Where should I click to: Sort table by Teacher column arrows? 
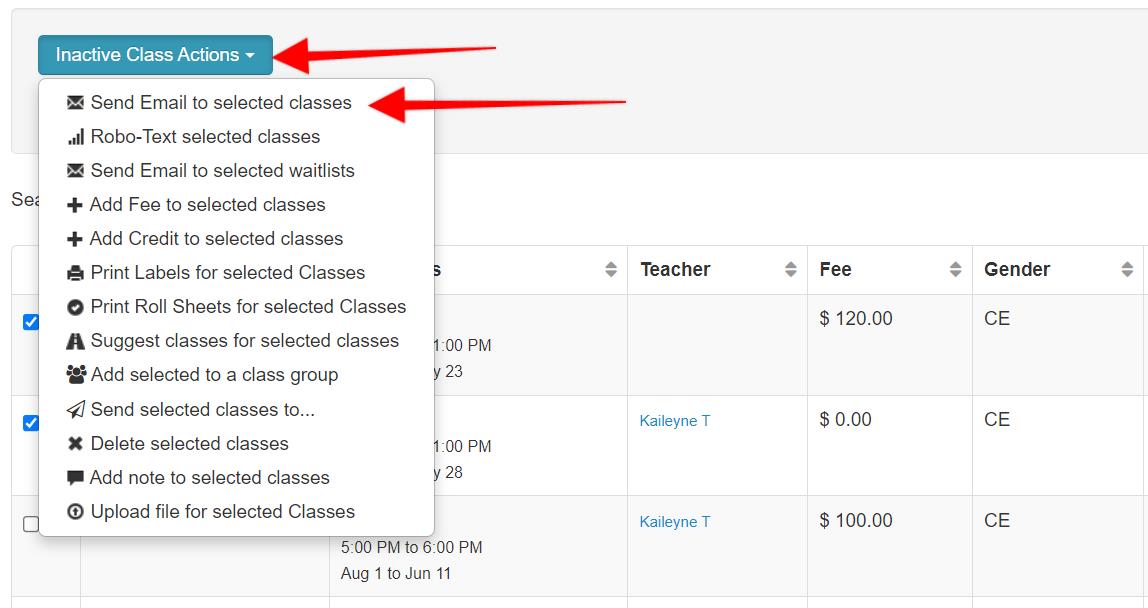click(790, 270)
